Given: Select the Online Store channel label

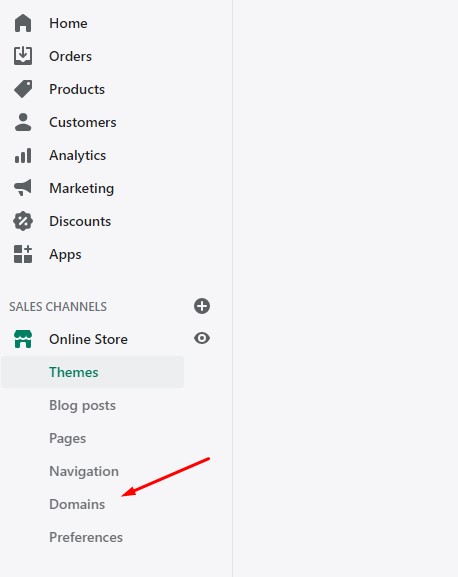Looking at the screenshot, I should [x=88, y=339].
